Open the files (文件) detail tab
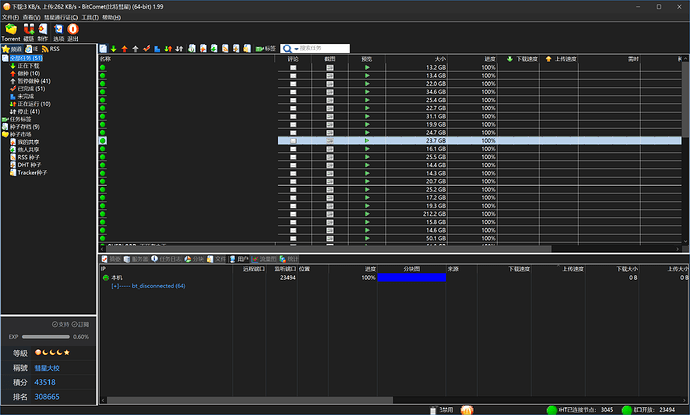The height and width of the screenshot is (415, 690). (x=216, y=259)
